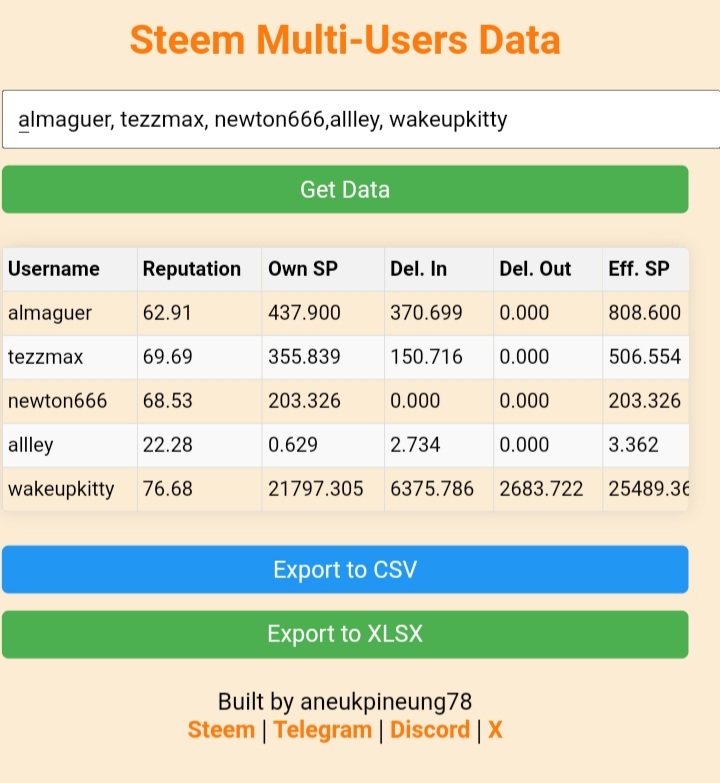Select the Reputation column header

point(199,269)
